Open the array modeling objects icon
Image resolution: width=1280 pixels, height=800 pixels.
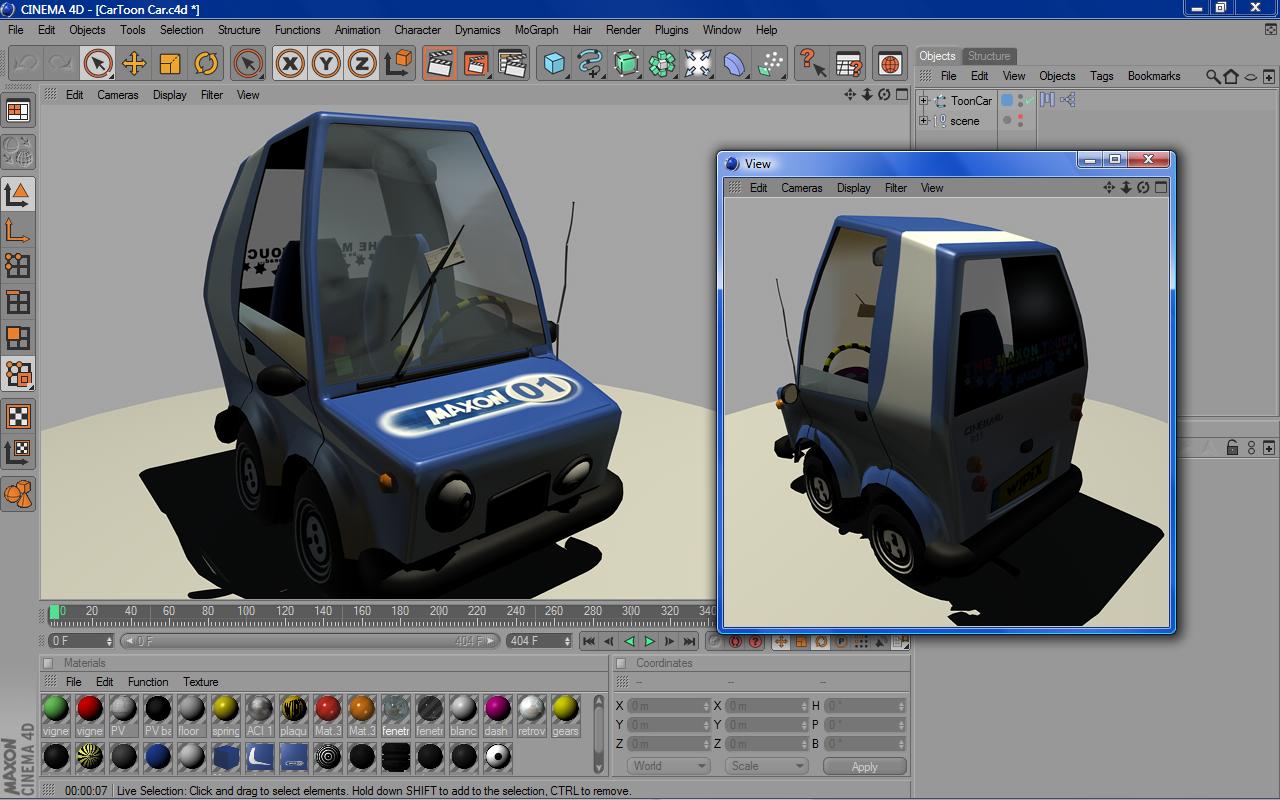[662, 64]
